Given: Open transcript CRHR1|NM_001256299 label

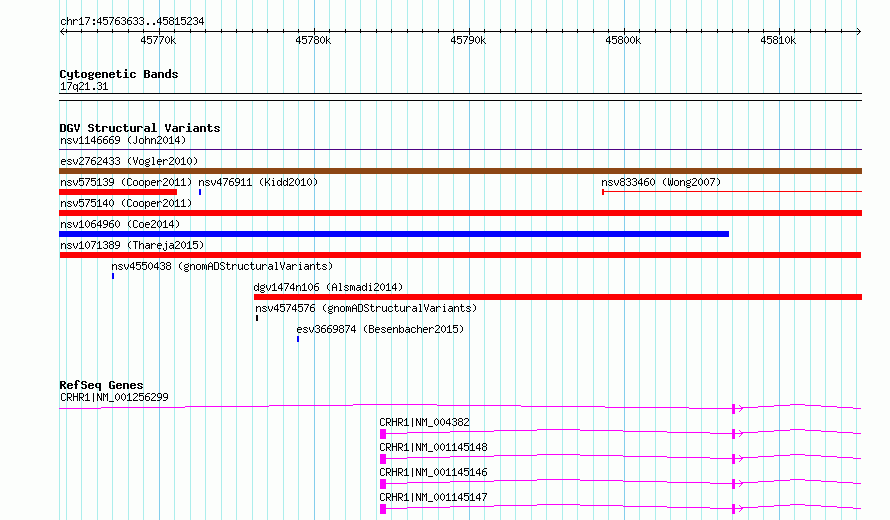Looking at the screenshot, I should pos(114,397).
